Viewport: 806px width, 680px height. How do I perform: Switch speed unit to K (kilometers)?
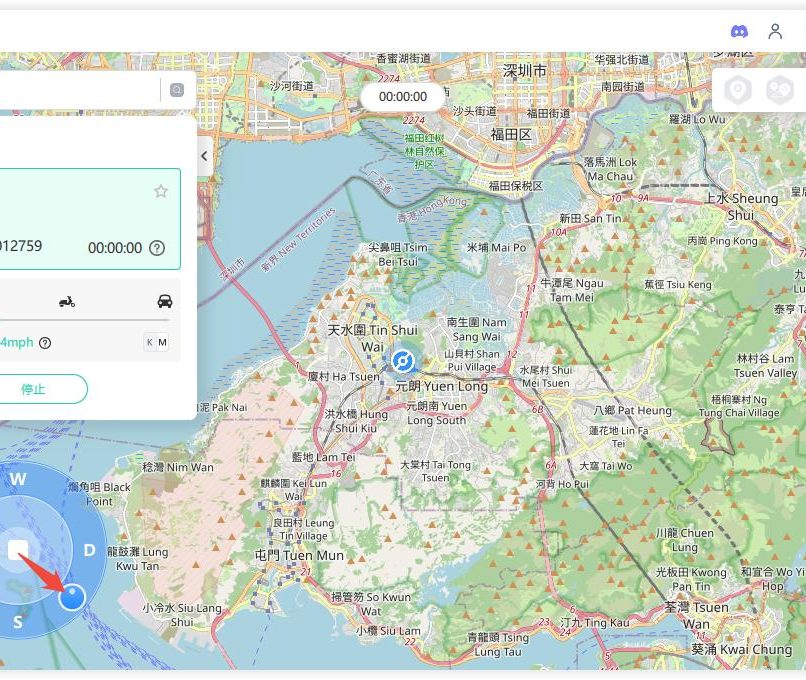[x=150, y=343]
